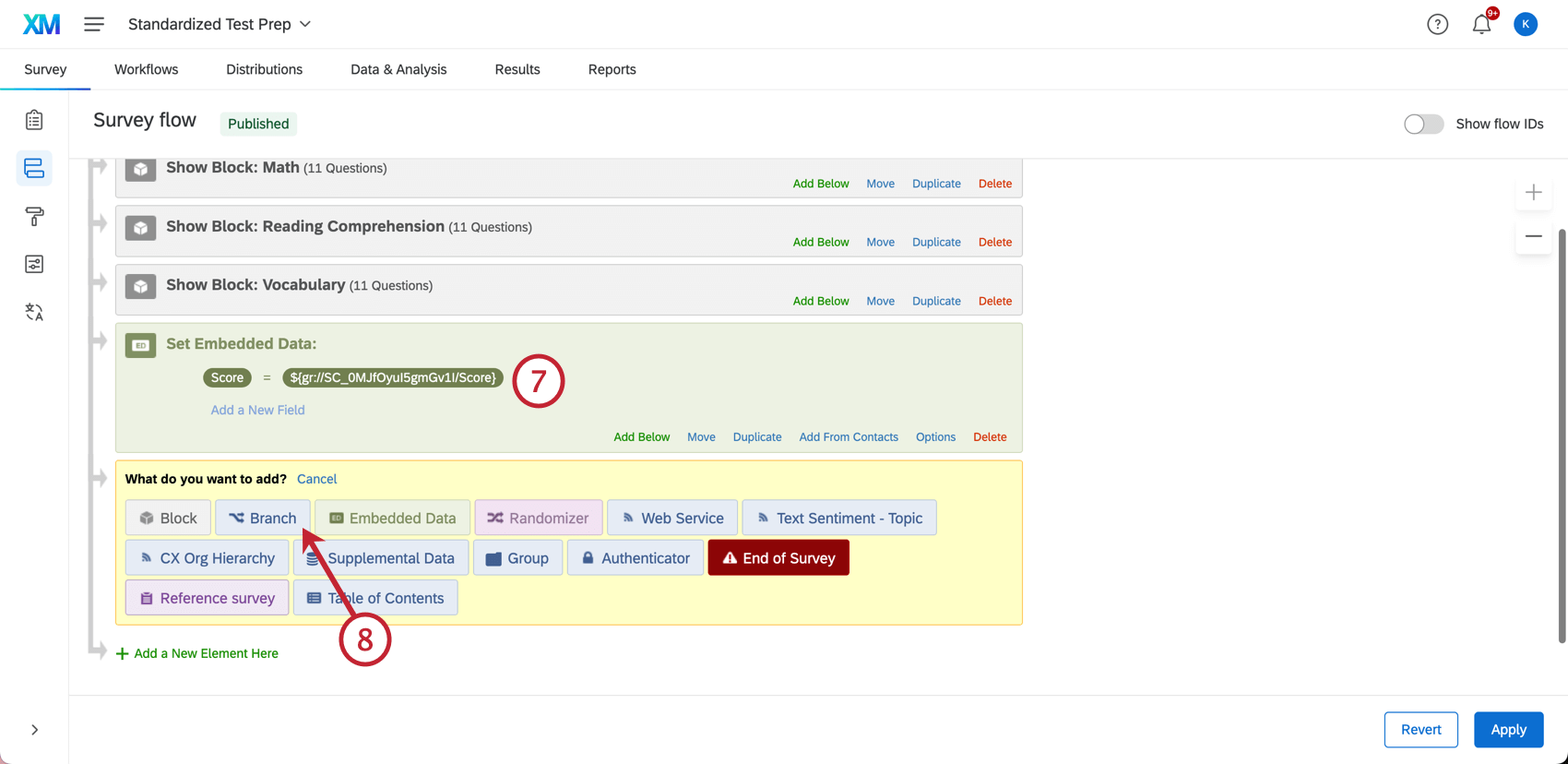The image size is (1568, 764).
Task: Switch to the Workflows tab
Action: coord(146,69)
